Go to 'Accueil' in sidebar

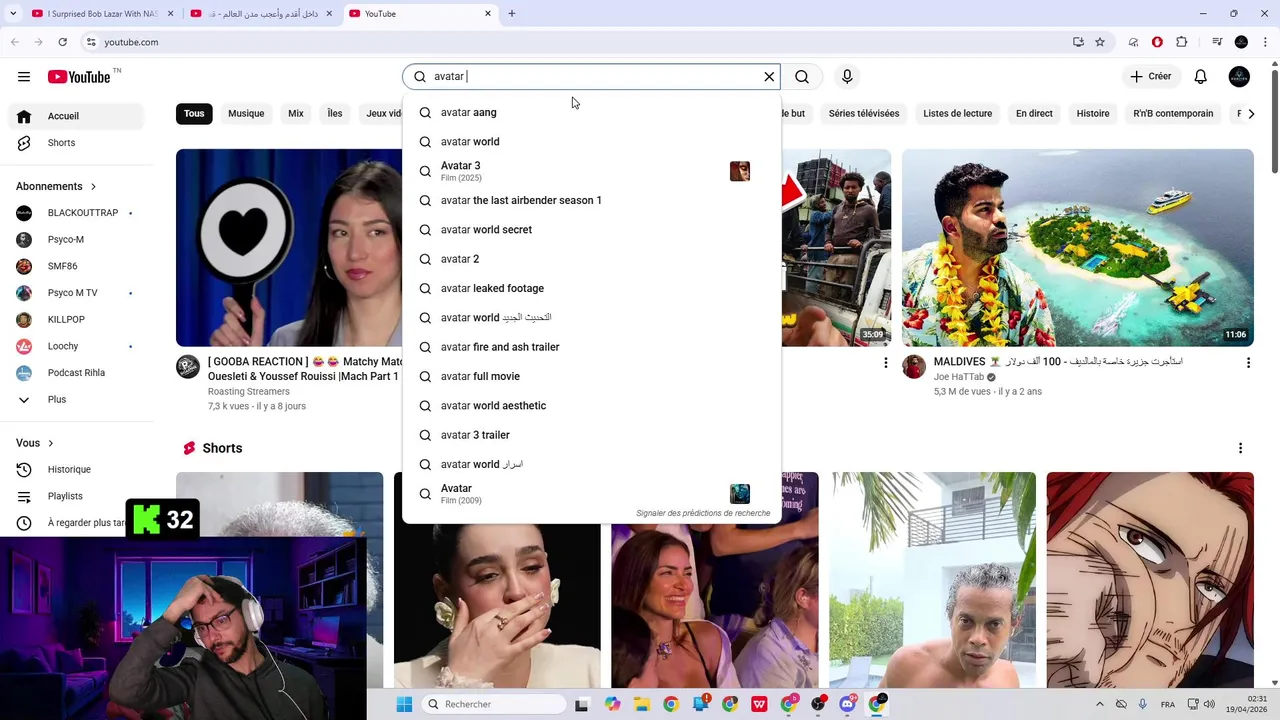(x=76, y=116)
